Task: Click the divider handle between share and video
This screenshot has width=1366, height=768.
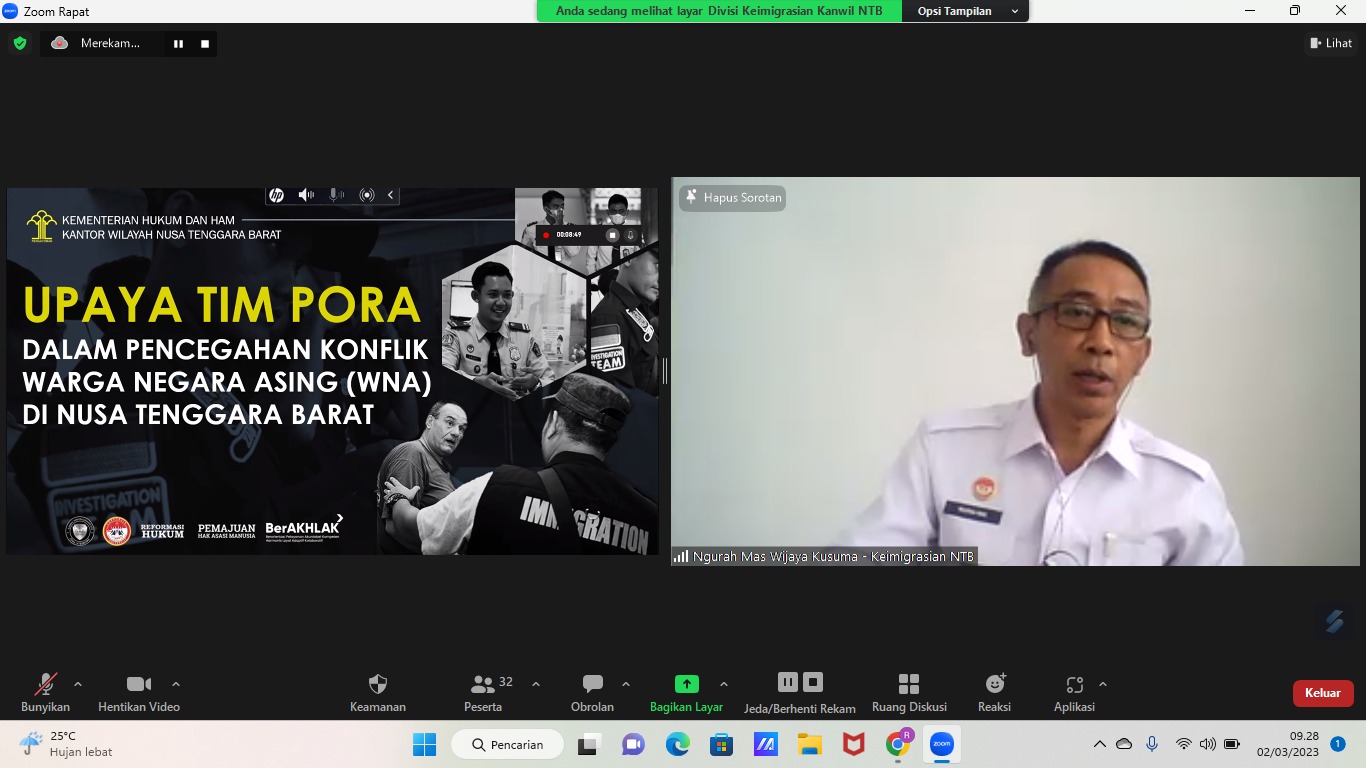Action: [665, 371]
